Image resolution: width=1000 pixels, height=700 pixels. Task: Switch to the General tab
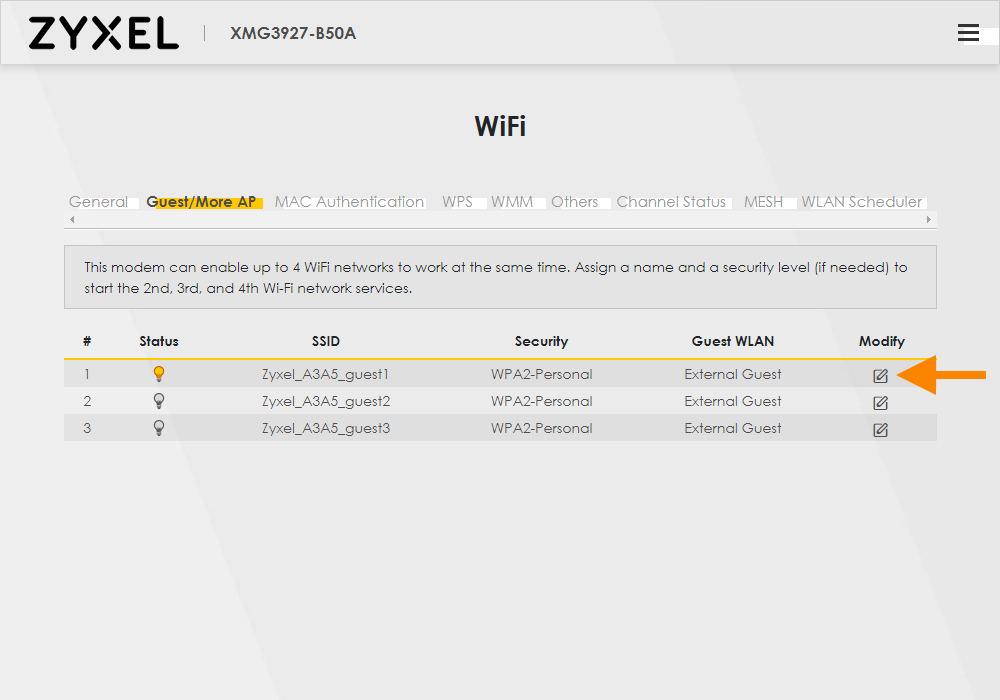[98, 202]
